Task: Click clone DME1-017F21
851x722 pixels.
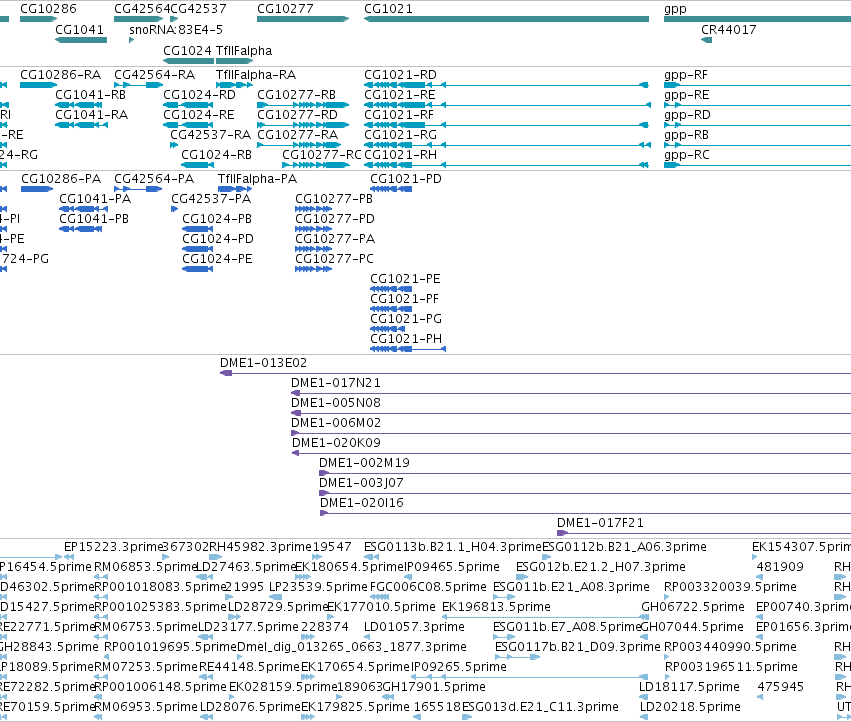Action: point(600,524)
